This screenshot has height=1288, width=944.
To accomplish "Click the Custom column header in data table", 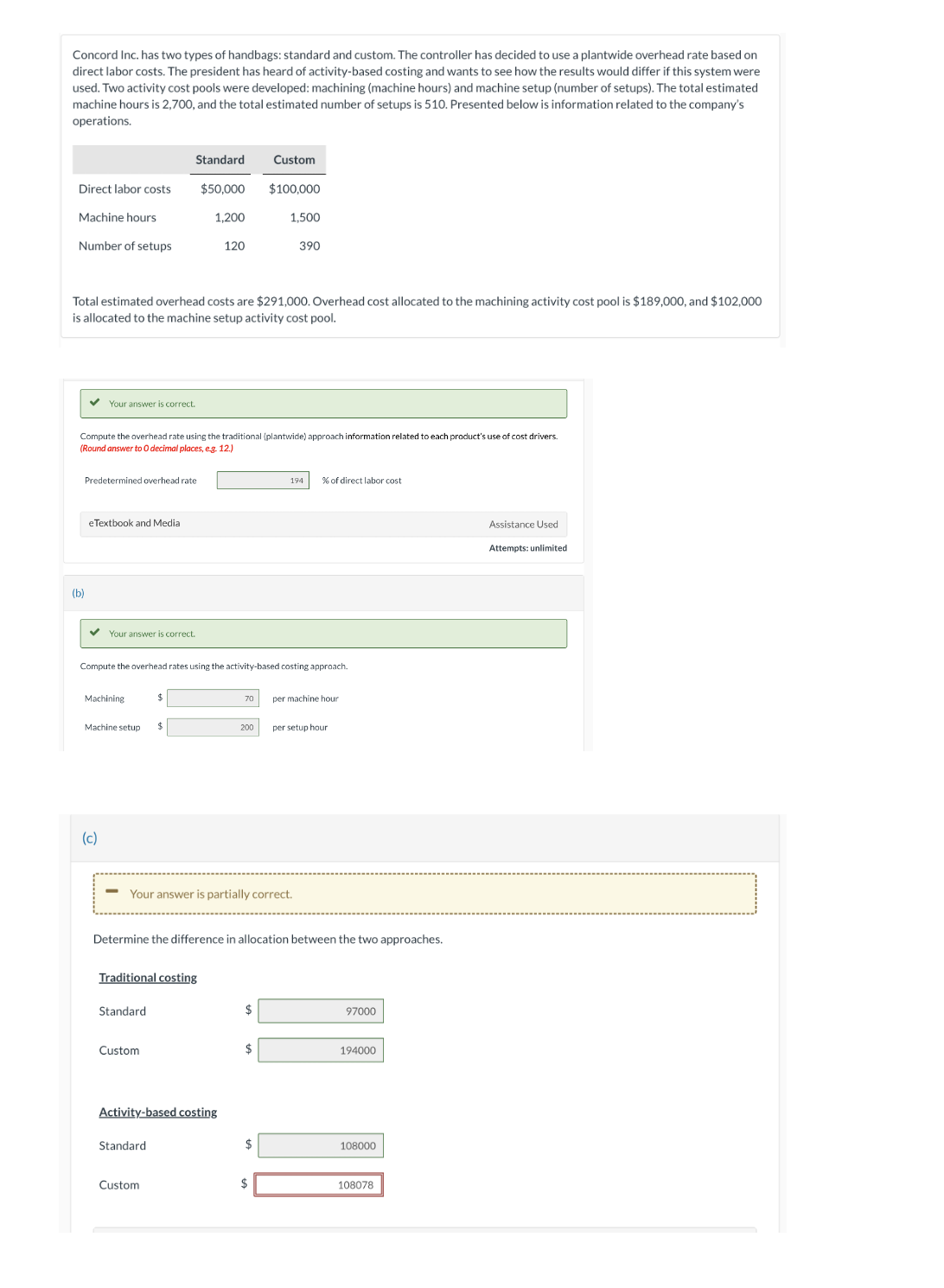I will tap(294, 159).
